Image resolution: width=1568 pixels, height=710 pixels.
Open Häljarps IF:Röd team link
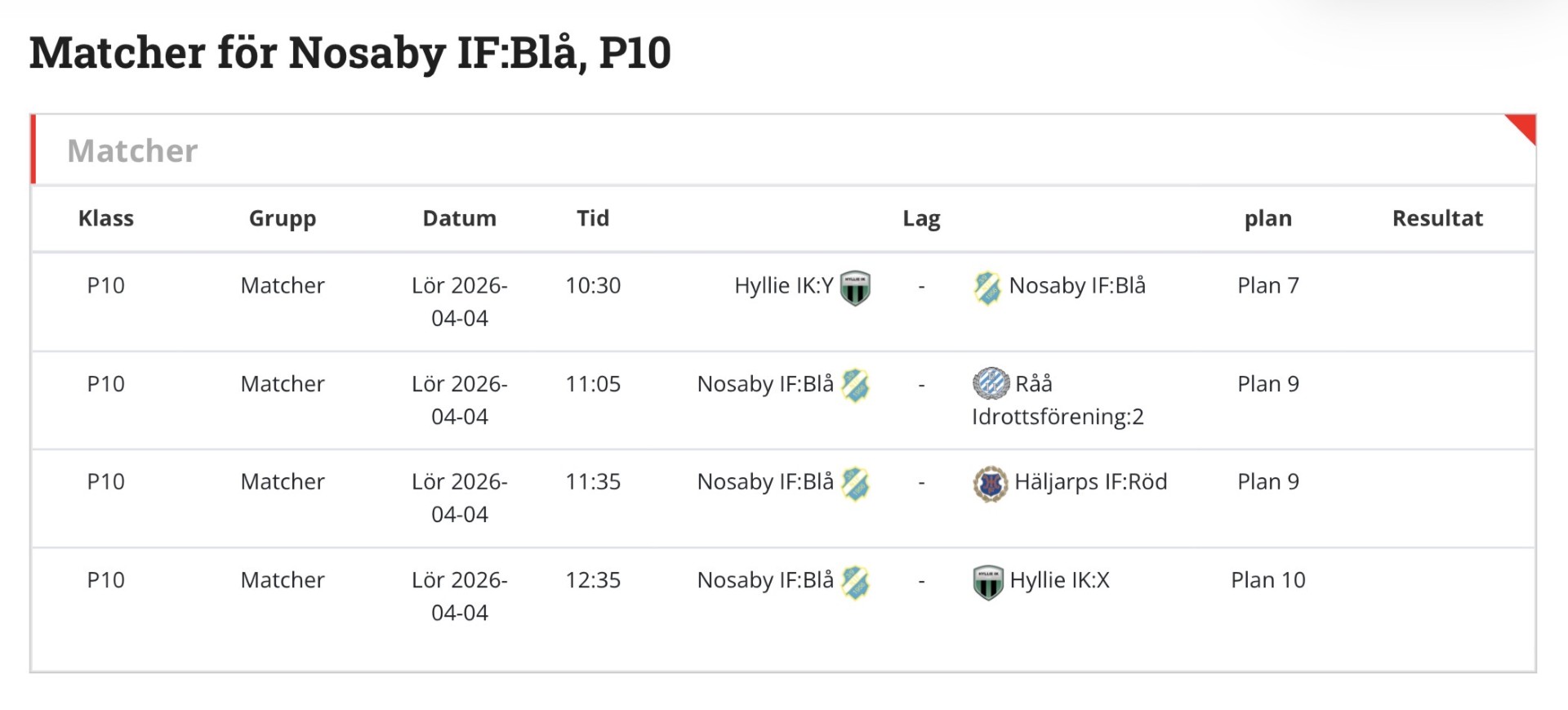(x=1090, y=482)
